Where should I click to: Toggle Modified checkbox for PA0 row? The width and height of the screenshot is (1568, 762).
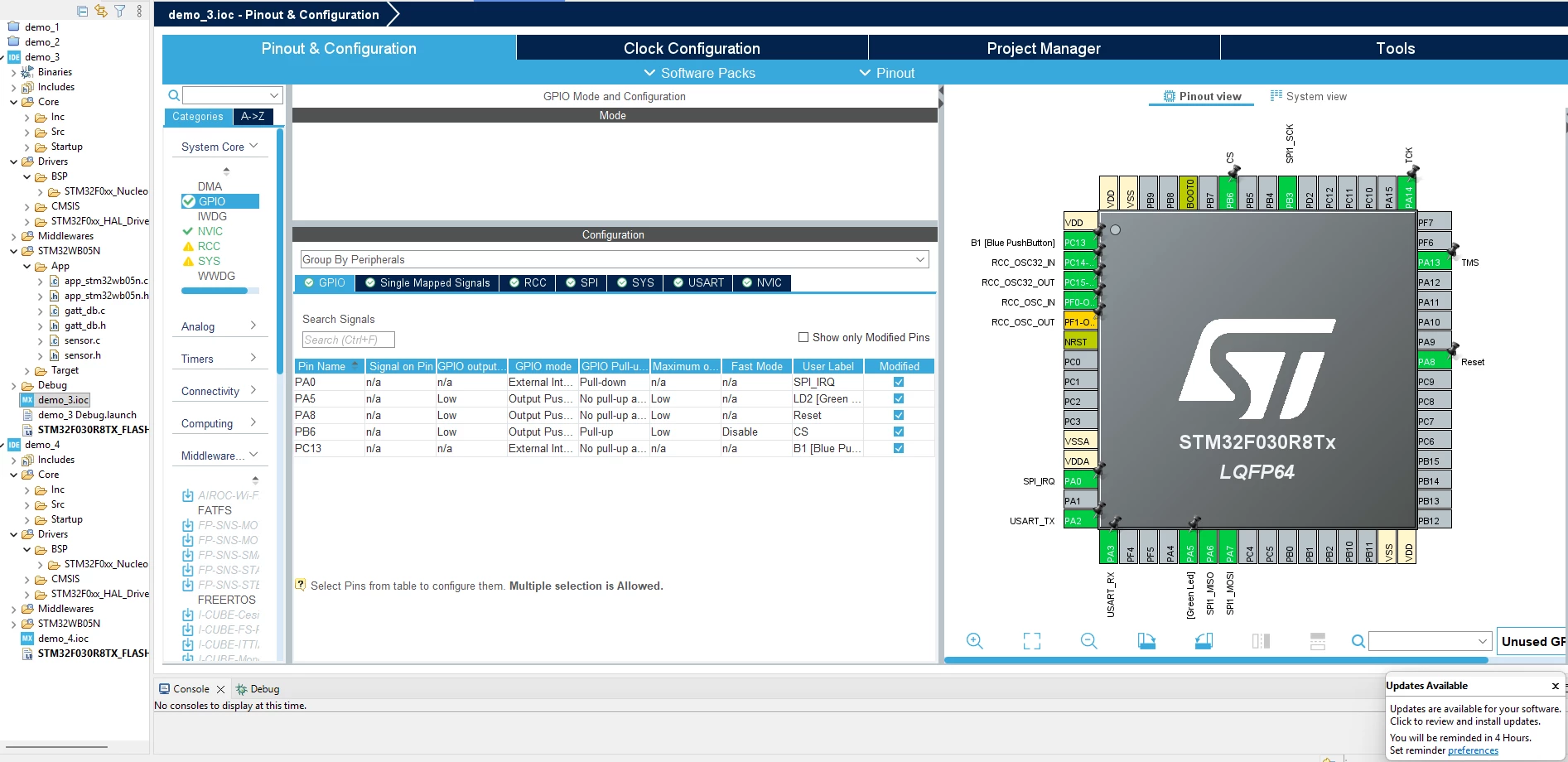(x=899, y=382)
